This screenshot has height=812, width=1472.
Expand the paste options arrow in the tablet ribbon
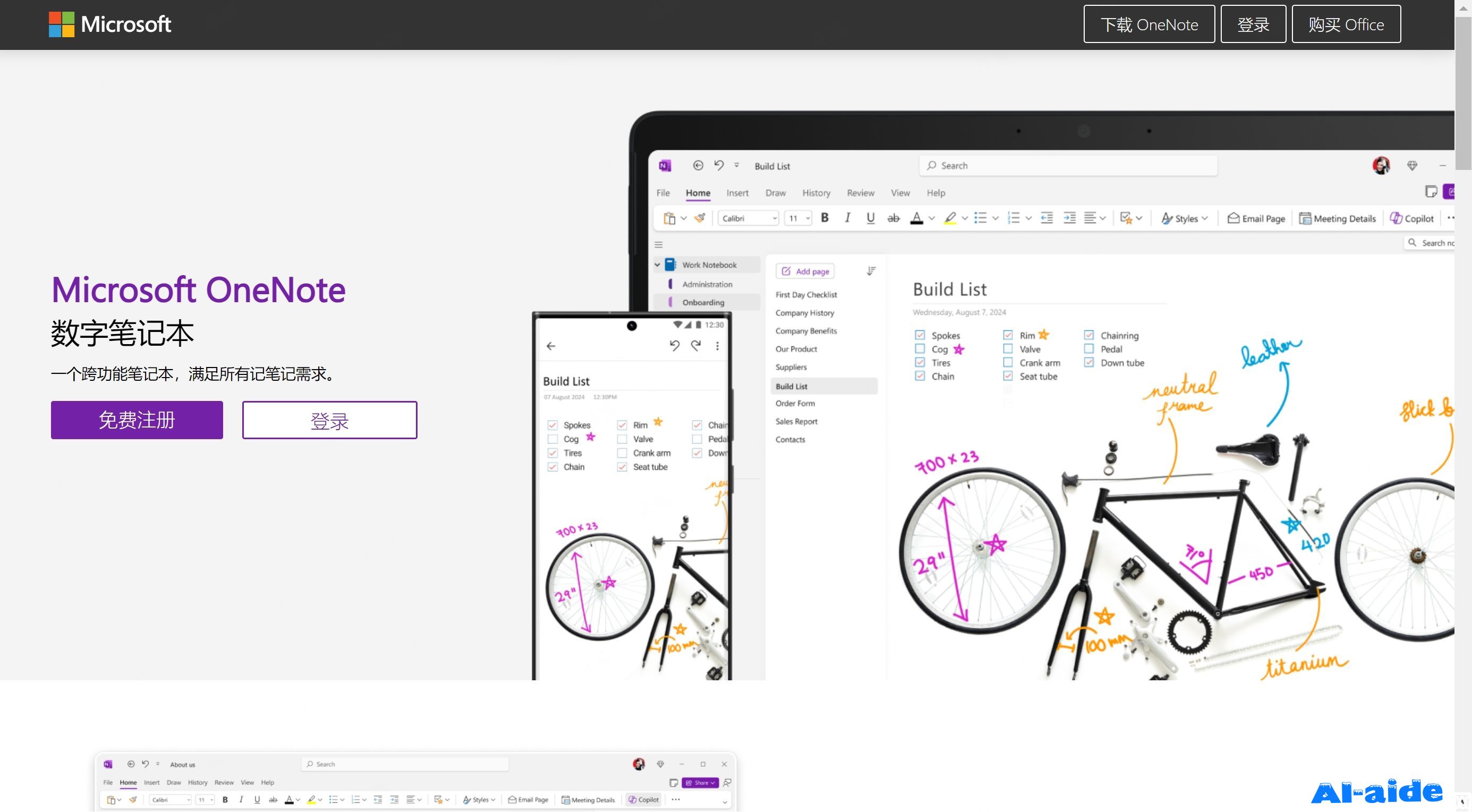[x=684, y=218]
